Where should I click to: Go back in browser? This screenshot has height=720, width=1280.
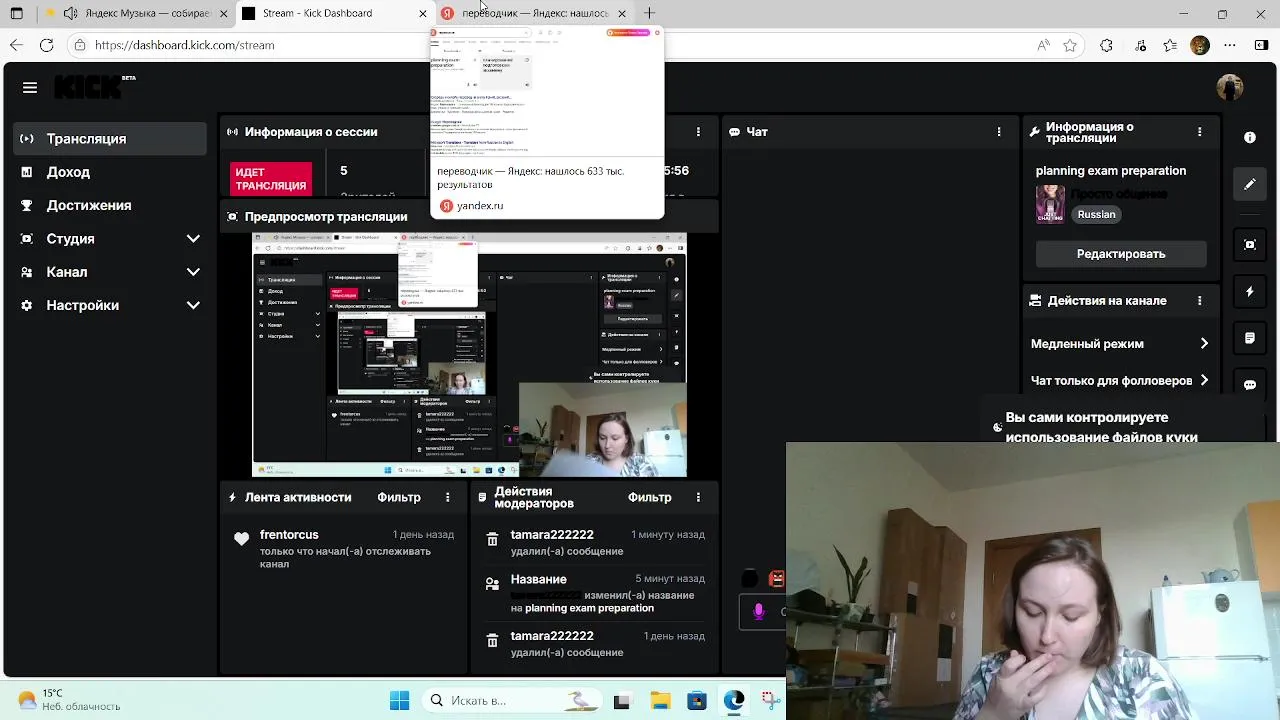pos(16,45)
